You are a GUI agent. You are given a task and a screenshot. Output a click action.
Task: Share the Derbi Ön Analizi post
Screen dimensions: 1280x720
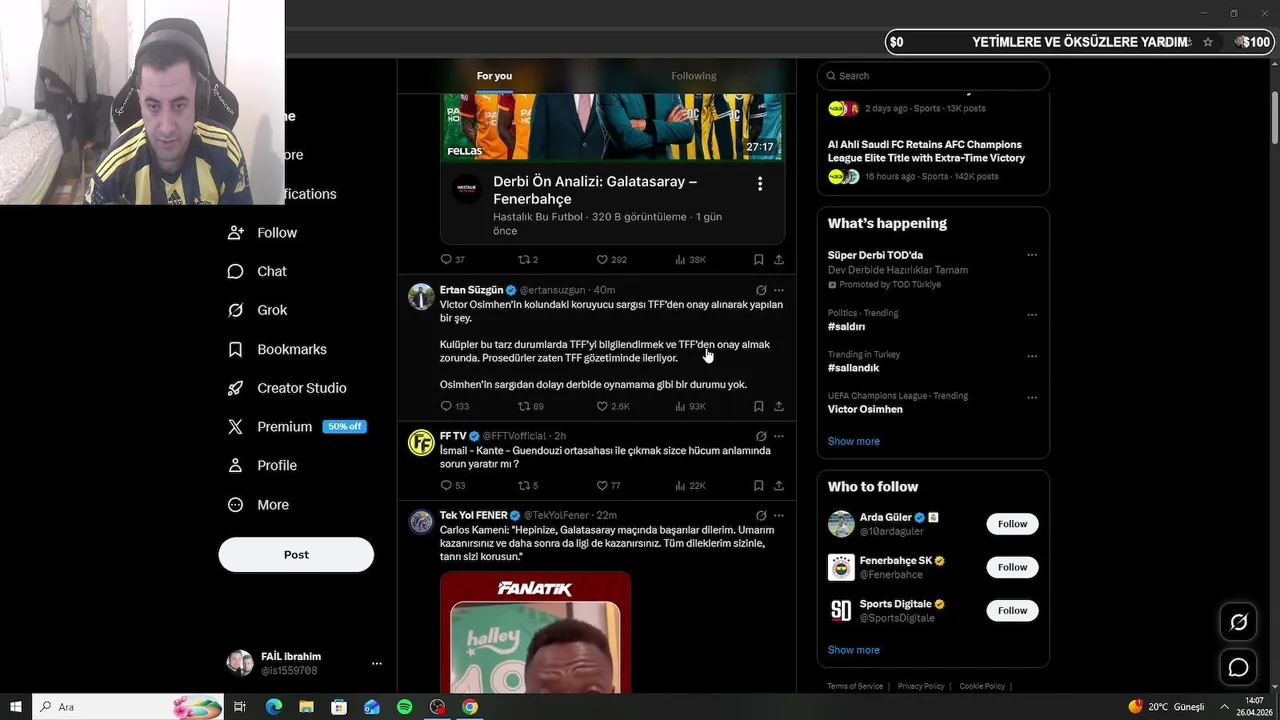[779, 260]
